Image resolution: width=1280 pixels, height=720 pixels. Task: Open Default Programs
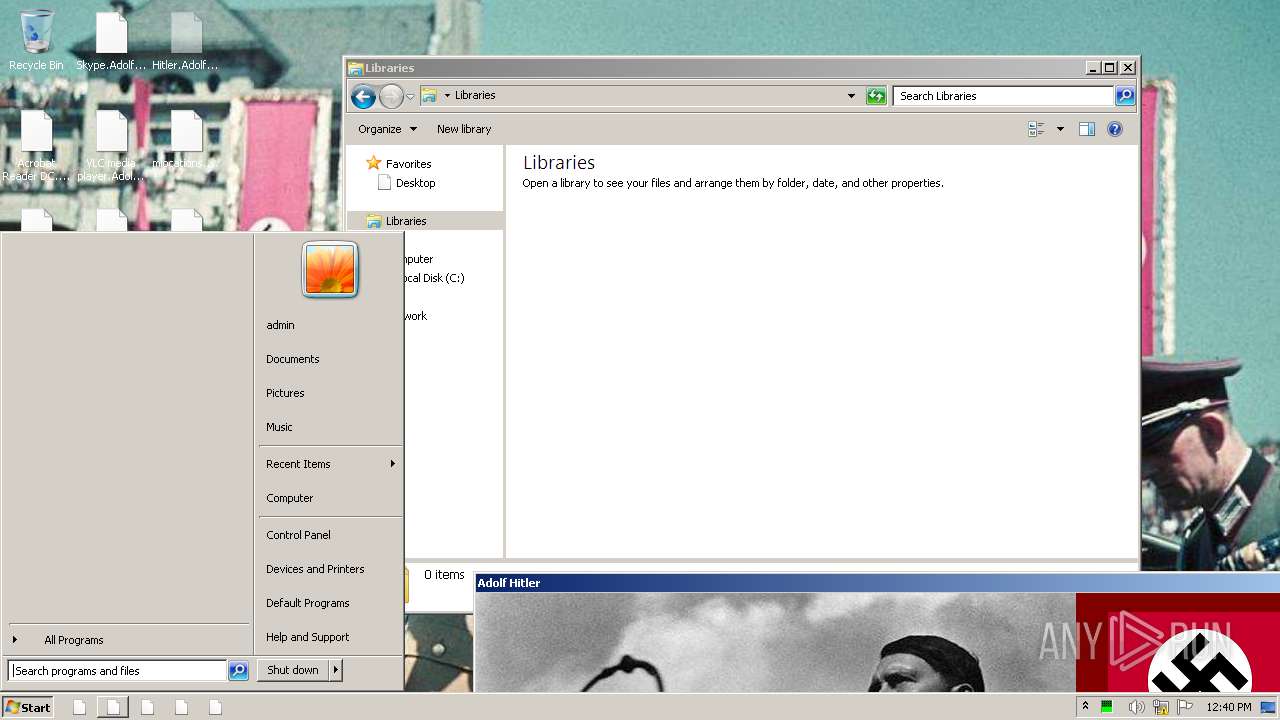tap(308, 603)
